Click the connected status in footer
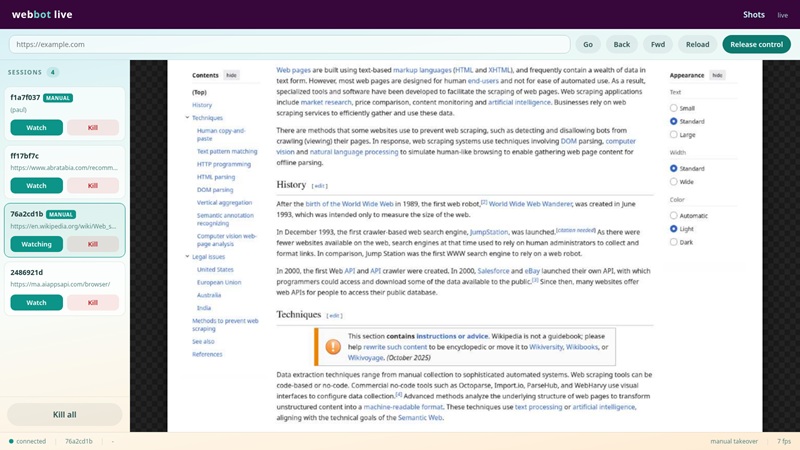Viewport: 800px width, 450px height. [27, 441]
